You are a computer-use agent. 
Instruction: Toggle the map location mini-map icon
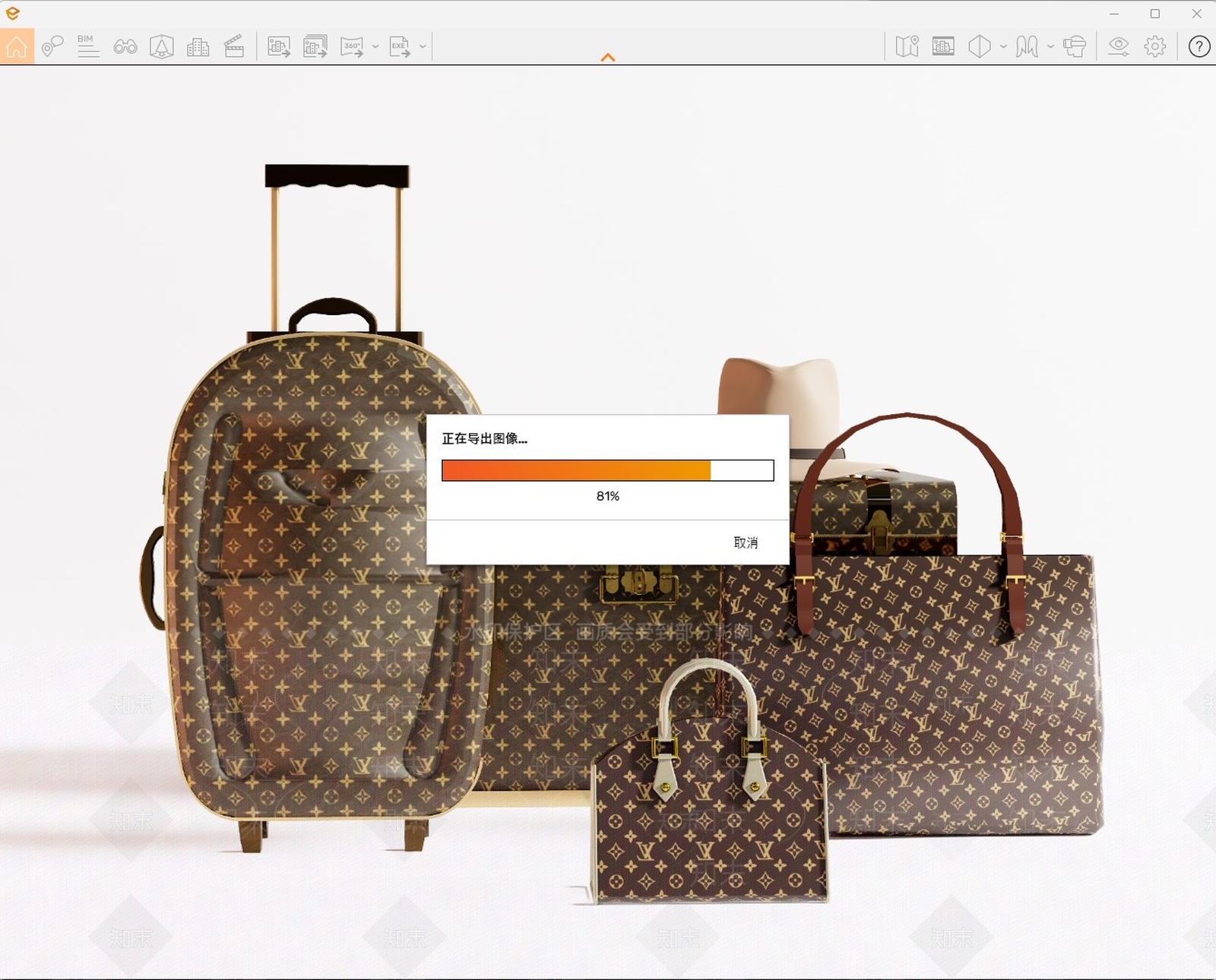(907, 46)
